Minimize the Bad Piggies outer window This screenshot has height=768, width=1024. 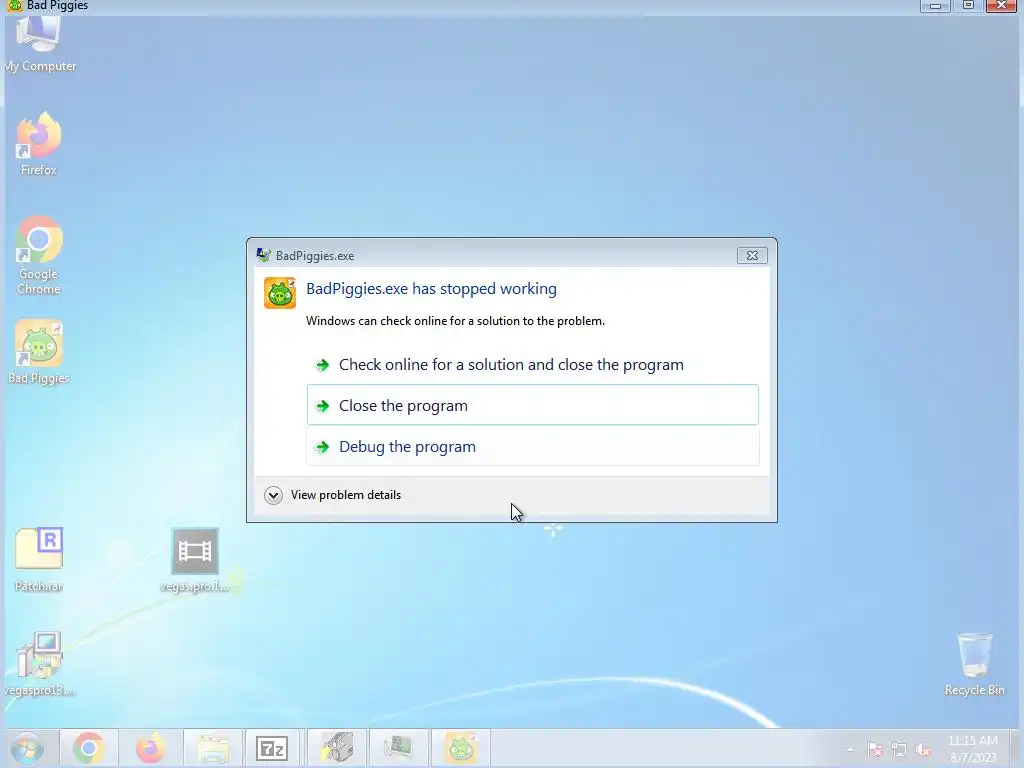coord(935,6)
